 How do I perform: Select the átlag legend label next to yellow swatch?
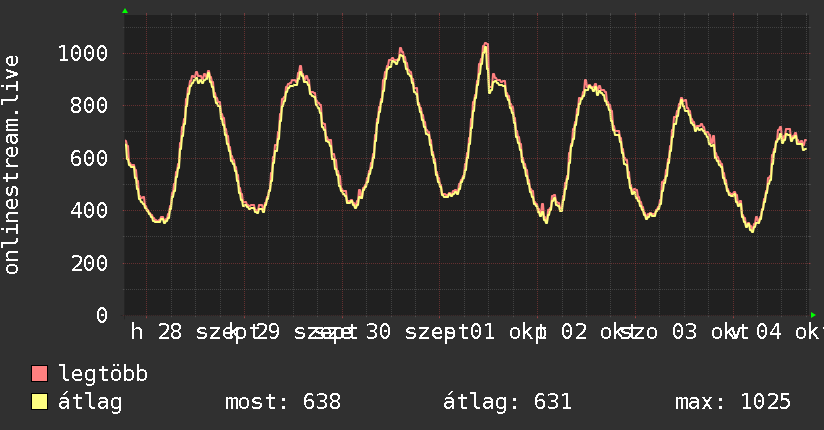pos(90,402)
